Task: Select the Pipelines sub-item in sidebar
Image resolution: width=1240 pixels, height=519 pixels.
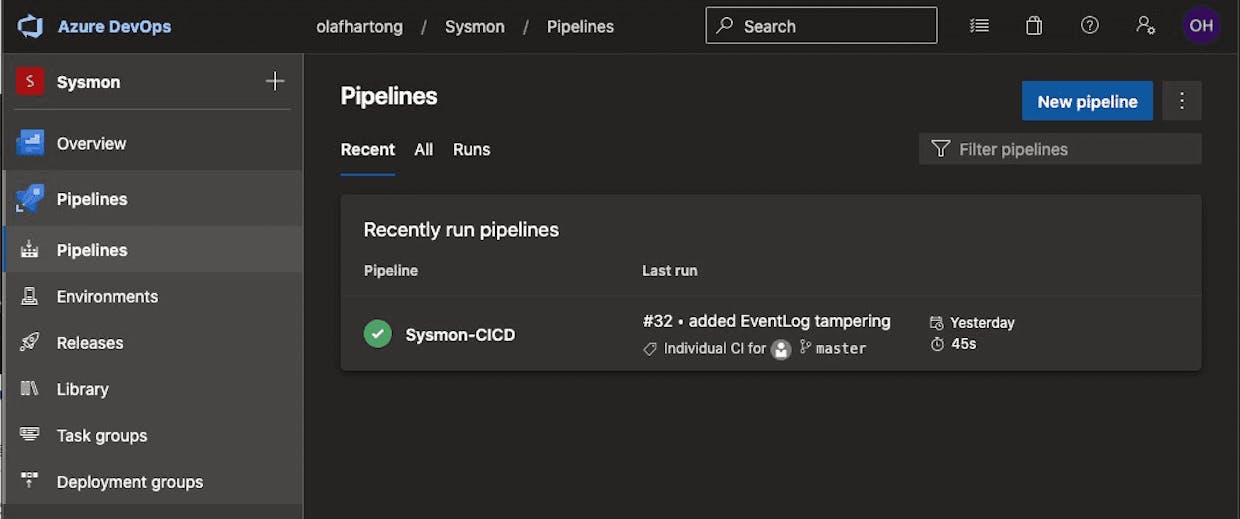Action: [151, 250]
